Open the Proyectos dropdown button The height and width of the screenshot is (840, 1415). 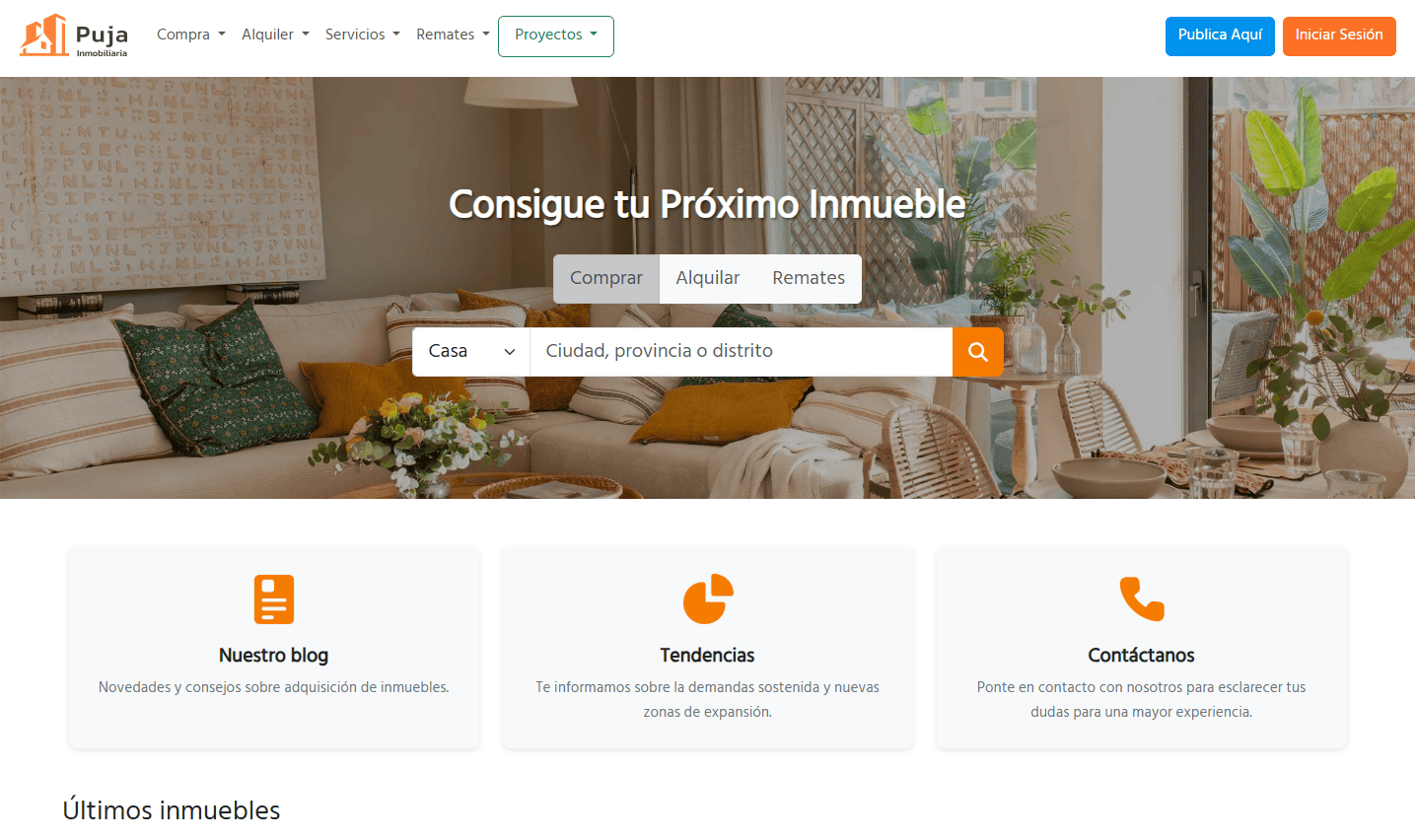click(556, 35)
